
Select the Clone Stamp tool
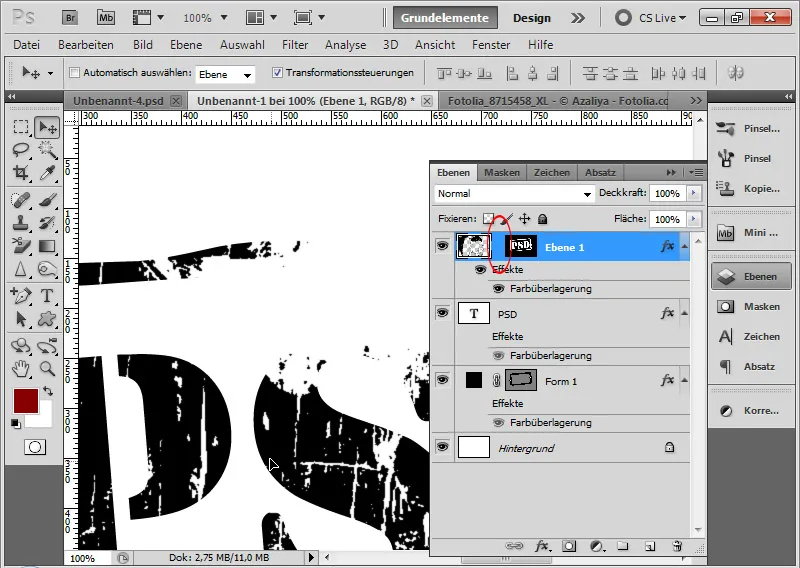pos(21,223)
